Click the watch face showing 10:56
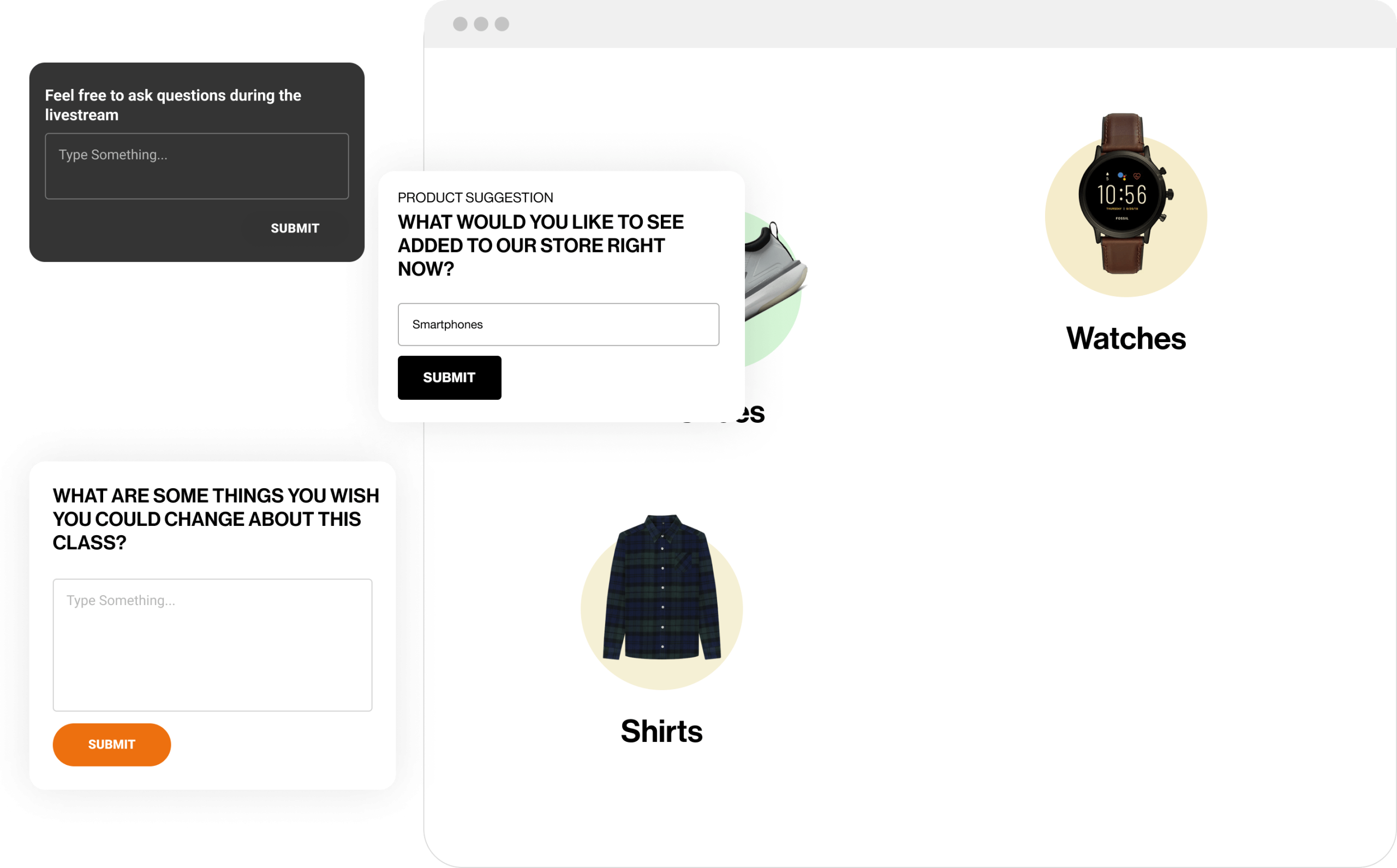The width and height of the screenshot is (1397, 868). click(x=1121, y=195)
